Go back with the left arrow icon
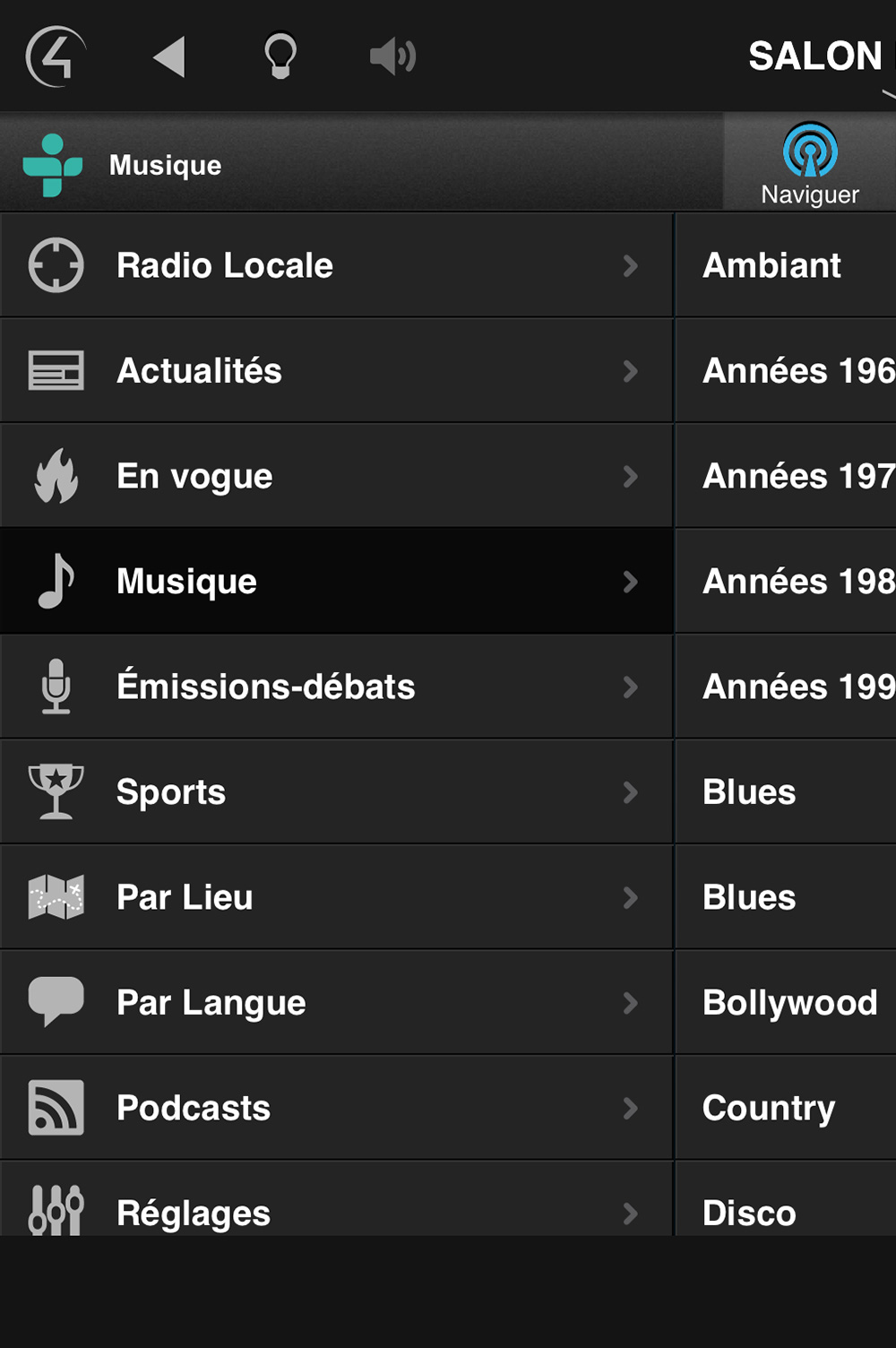The width and height of the screenshot is (896, 1348). tap(168, 56)
